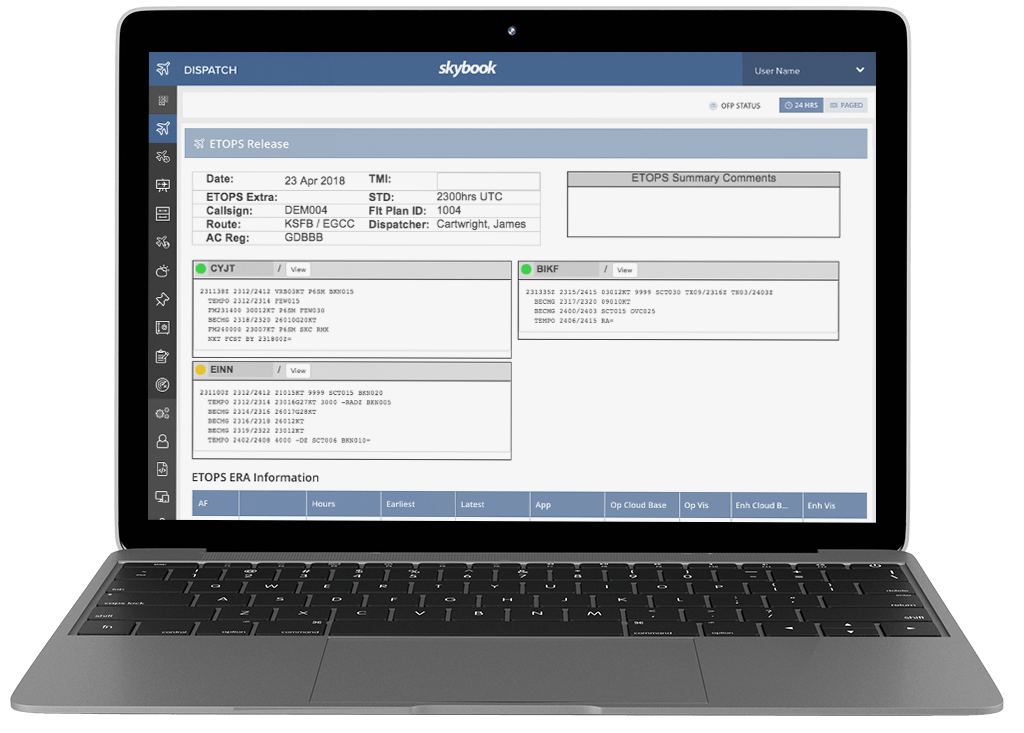Switch to the PAGED view
1024x733 pixels.
(x=846, y=105)
